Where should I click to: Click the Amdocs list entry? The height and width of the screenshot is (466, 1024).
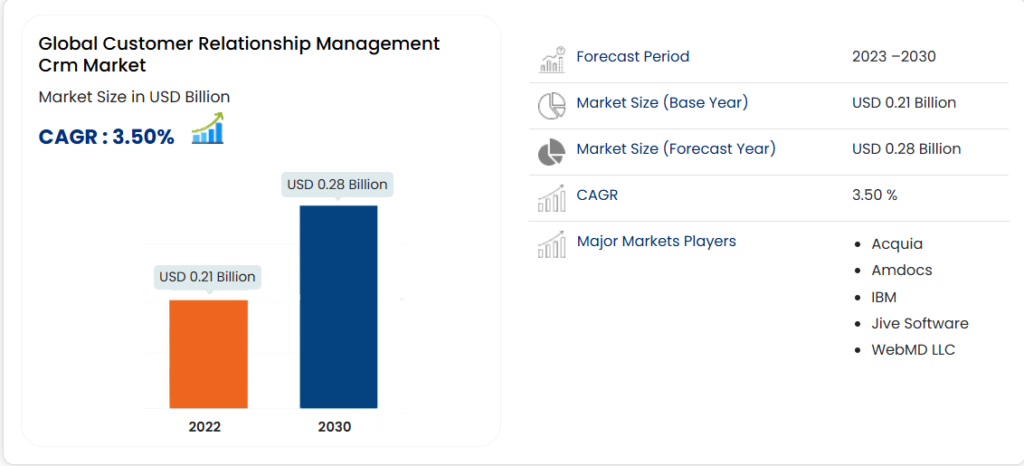(x=901, y=270)
